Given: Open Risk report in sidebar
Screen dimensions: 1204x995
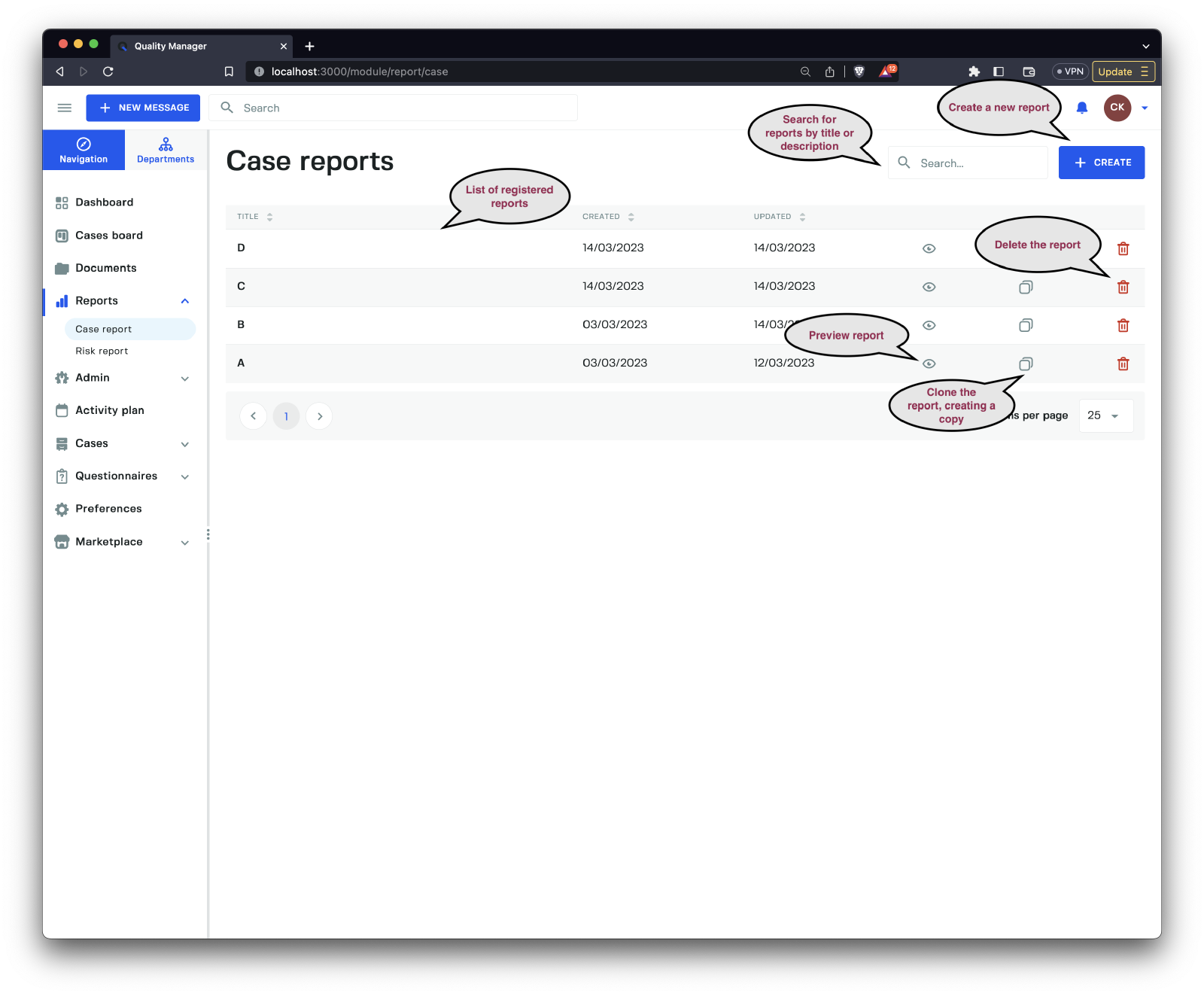Looking at the screenshot, I should (102, 351).
